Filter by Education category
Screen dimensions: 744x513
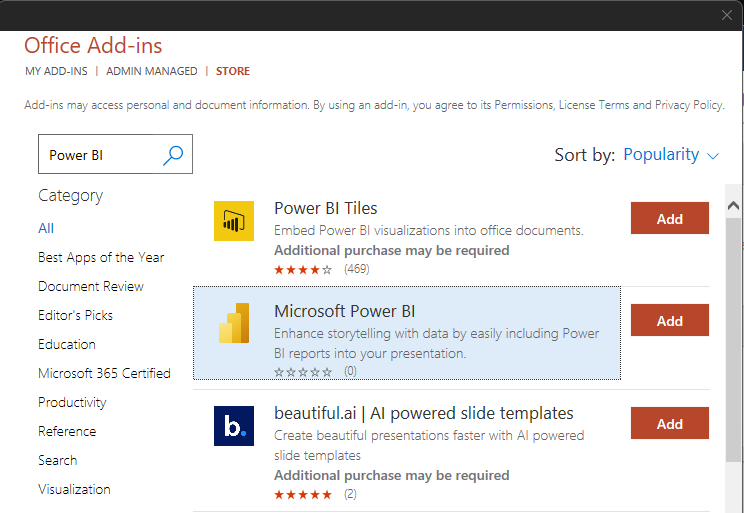click(x=67, y=344)
